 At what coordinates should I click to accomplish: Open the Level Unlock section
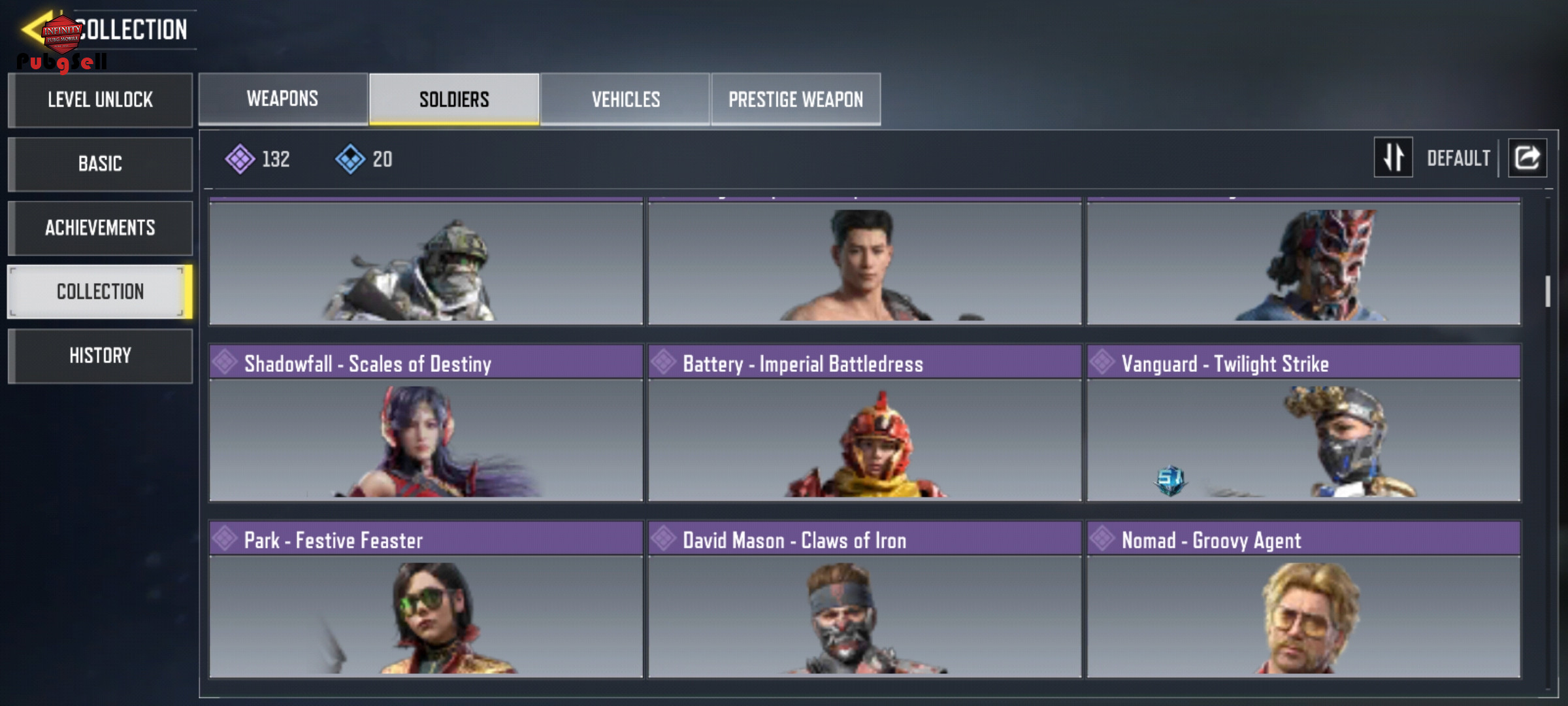tap(100, 100)
